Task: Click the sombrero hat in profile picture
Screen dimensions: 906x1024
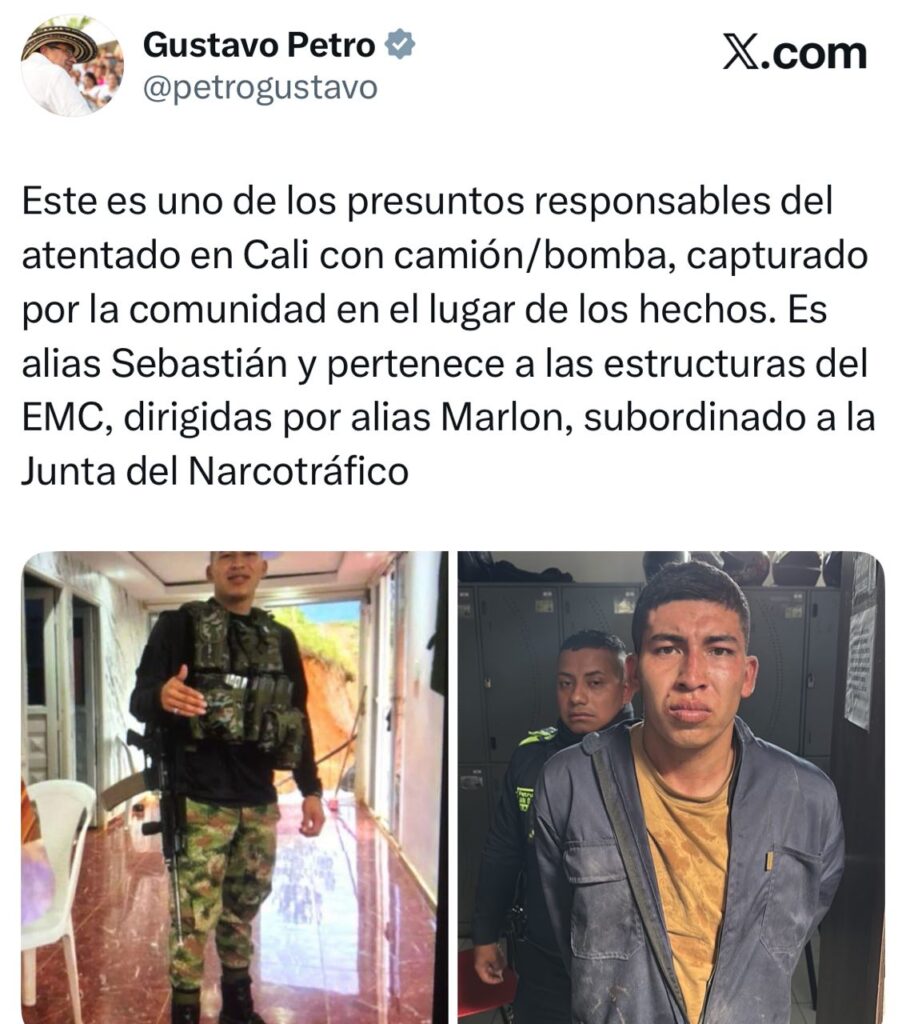Action: tap(61, 41)
